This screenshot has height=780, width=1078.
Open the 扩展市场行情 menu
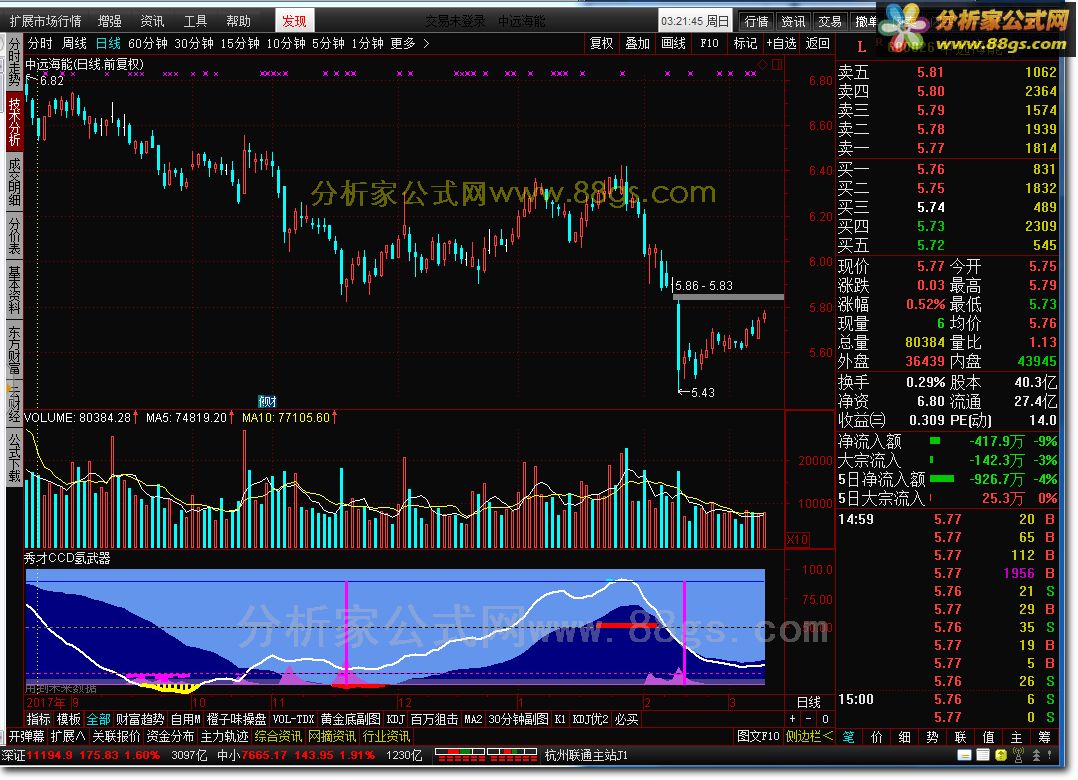point(45,21)
